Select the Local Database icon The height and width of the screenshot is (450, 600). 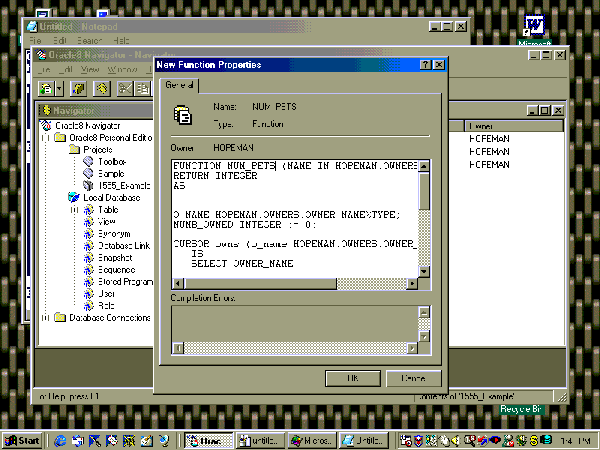[x=74, y=197]
